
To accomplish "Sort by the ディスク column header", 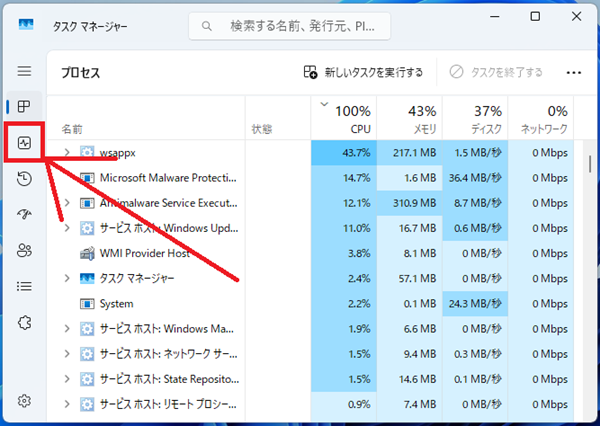I will [475, 118].
